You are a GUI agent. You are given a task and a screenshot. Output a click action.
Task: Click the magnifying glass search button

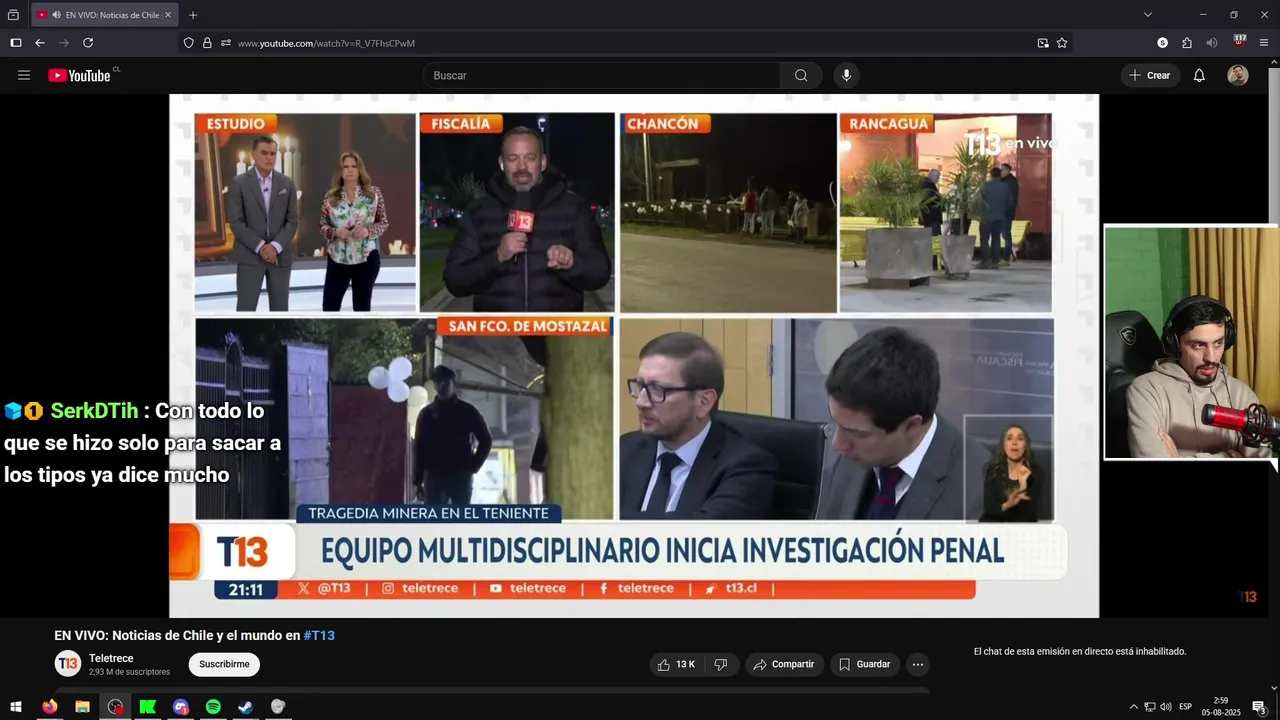tap(801, 75)
